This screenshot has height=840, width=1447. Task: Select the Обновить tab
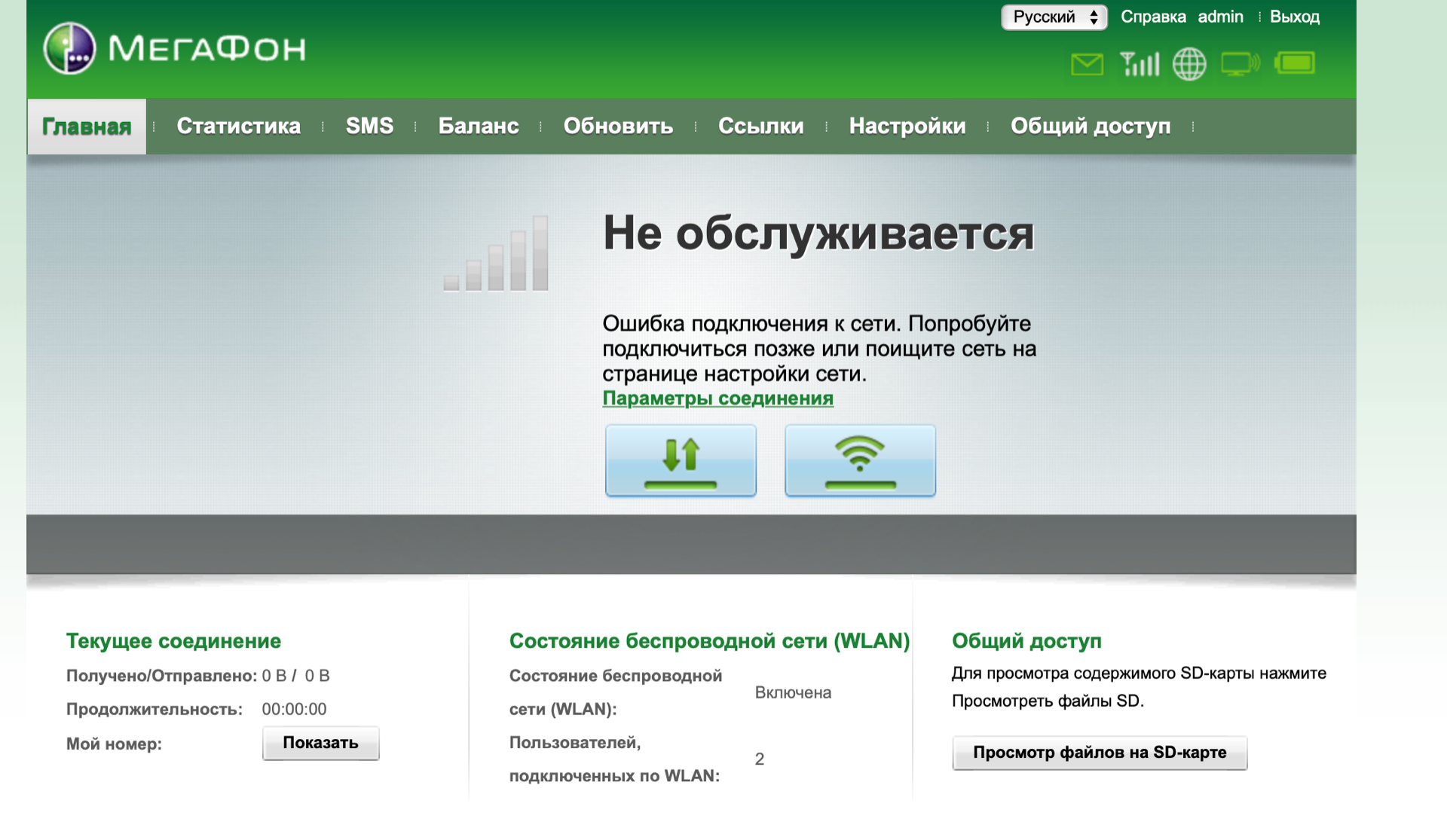tap(618, 126)
